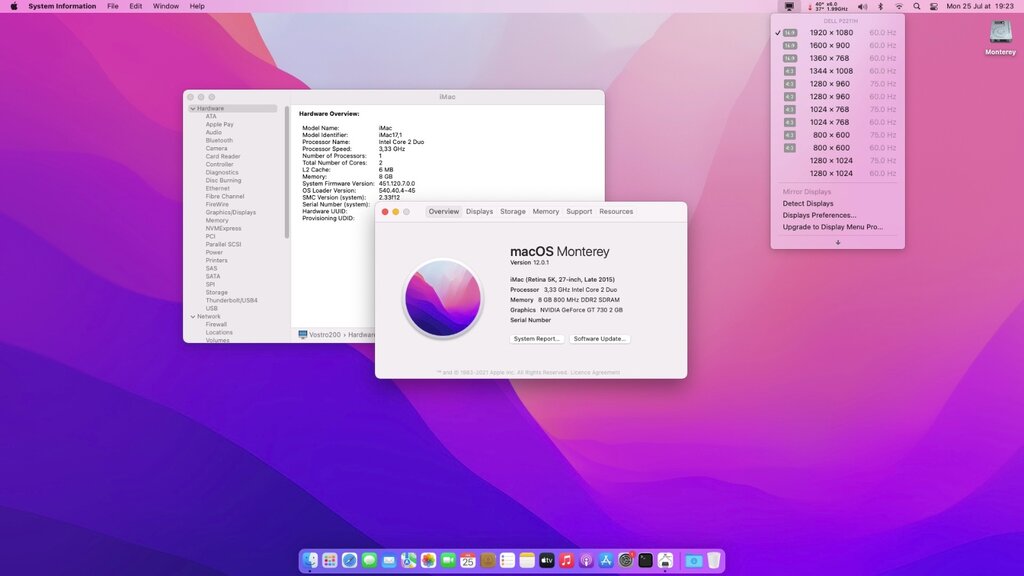Image resolution: width=1024 pixels, height=576 pixels.
Task: Click the Bluetooth menu bar icon
Action: pyautogui.click(x=880, y=6)
